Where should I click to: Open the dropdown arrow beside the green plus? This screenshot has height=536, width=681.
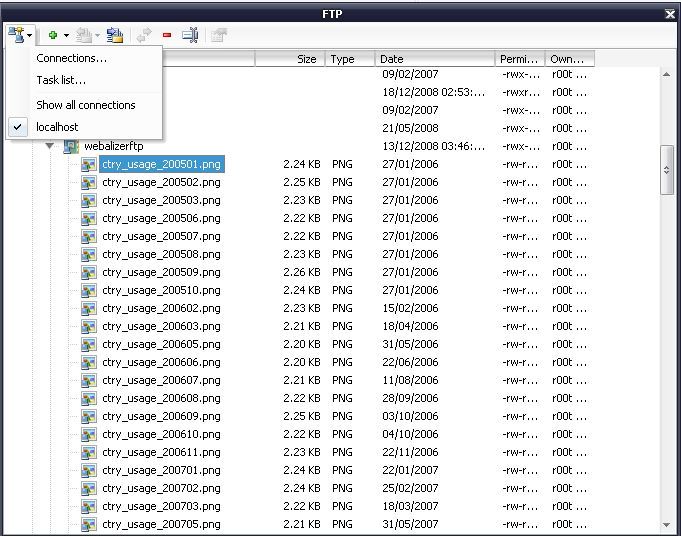click(66, 35)
